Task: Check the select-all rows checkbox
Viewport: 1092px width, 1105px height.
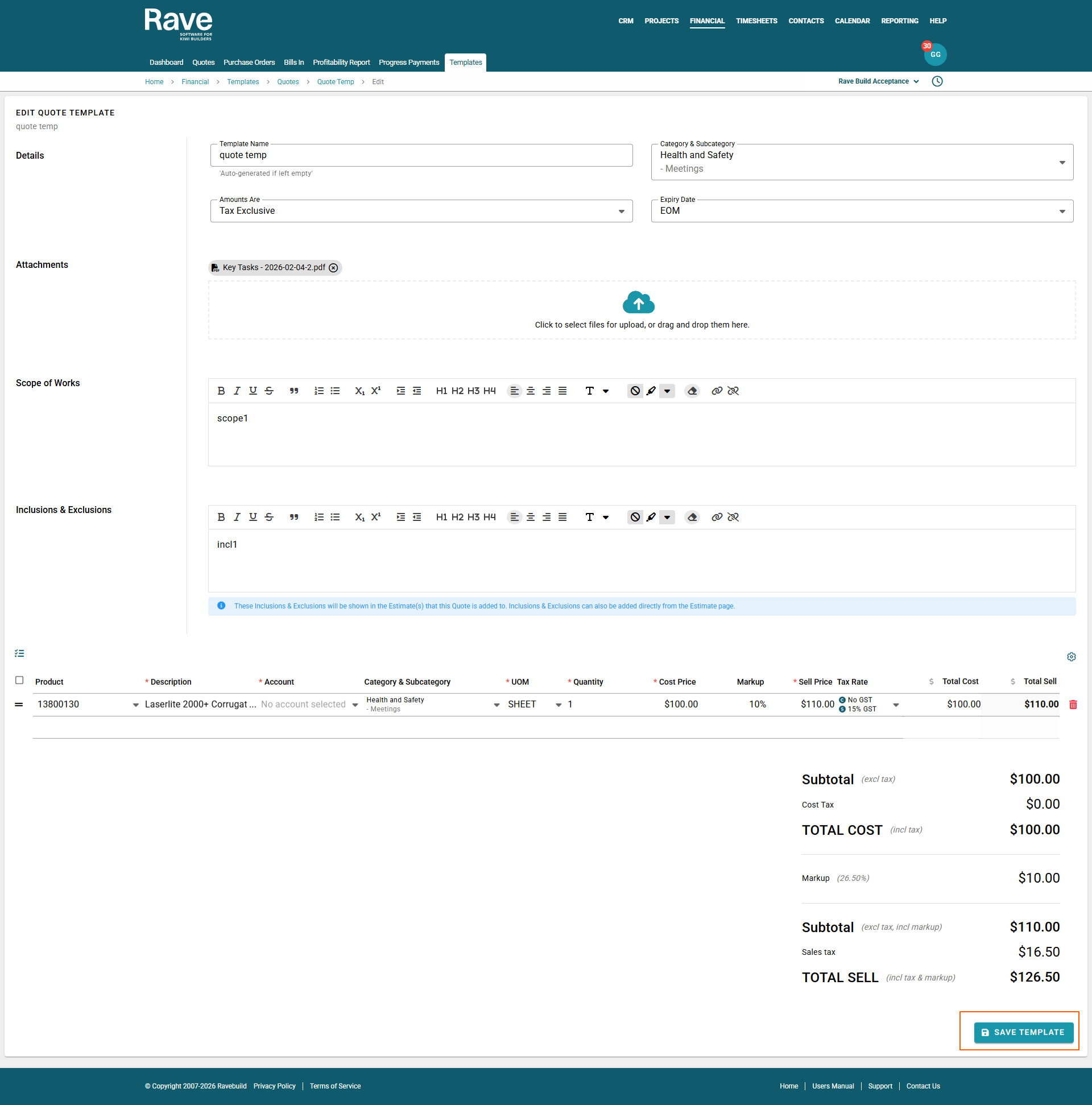Action: [x=19, y=680]
